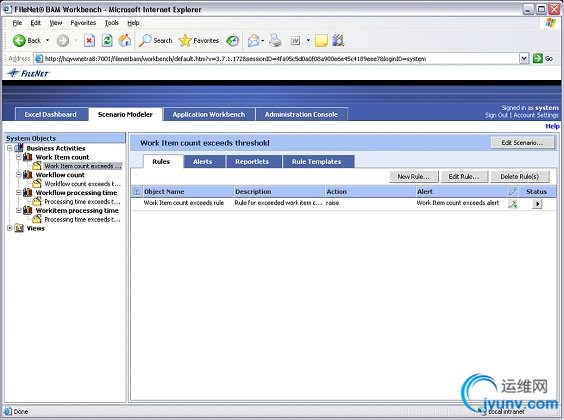The image size is (564, 420).
Task: Click inside the Address URL field
Action: click(276, 59)
